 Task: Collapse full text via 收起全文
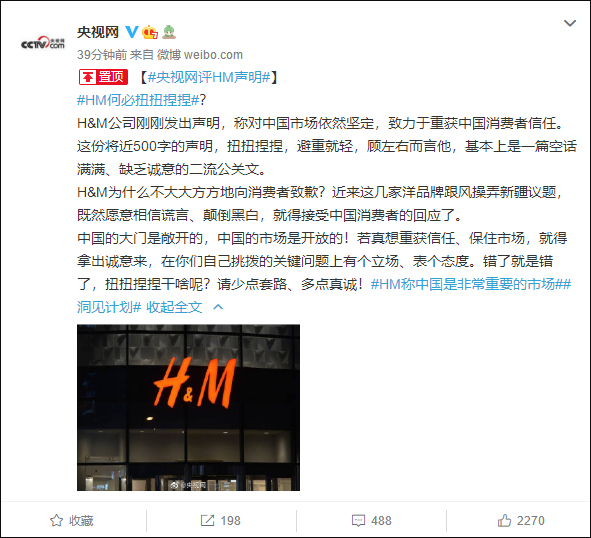point(174,307)
